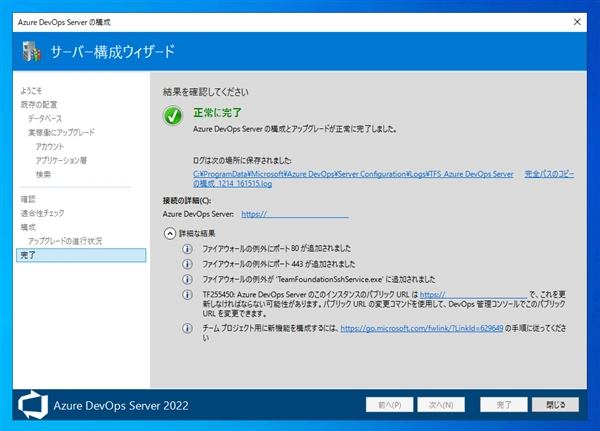
Task: Open the public URL link in TF255450 message
Action: 473,294
